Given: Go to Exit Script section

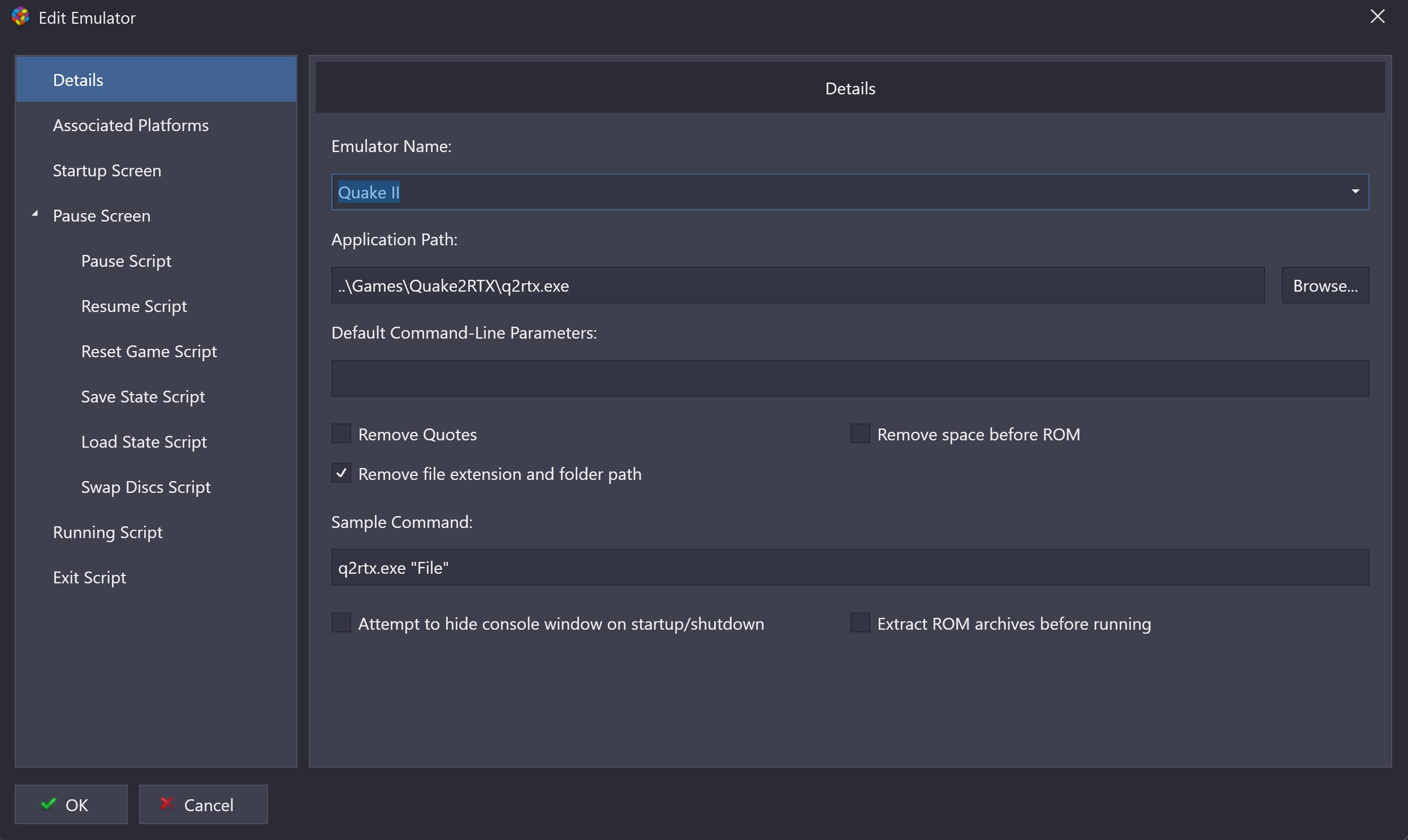Looking at the screenshot, I should tap(156, 578).
